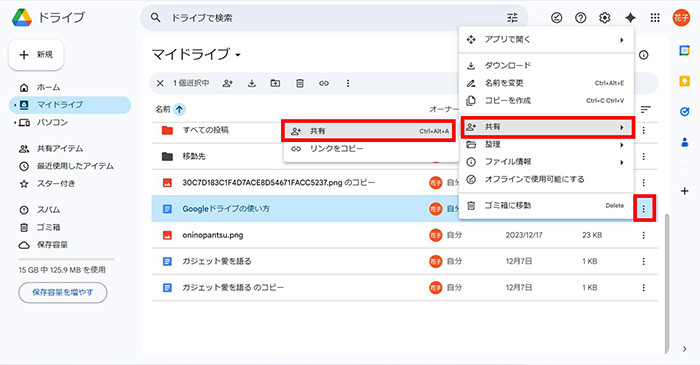Screen dimensions: 700x365
Task: Open 共有アイテム in sidebar
Action: [x=60, y=149]
